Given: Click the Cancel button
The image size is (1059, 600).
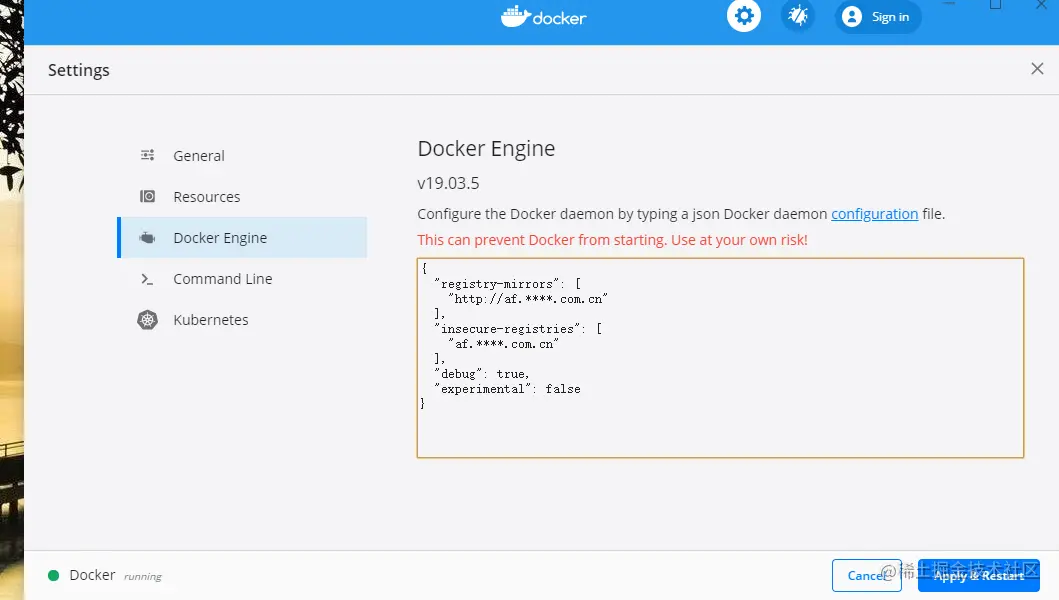Looking at the screenshot, I should point(867,576).
